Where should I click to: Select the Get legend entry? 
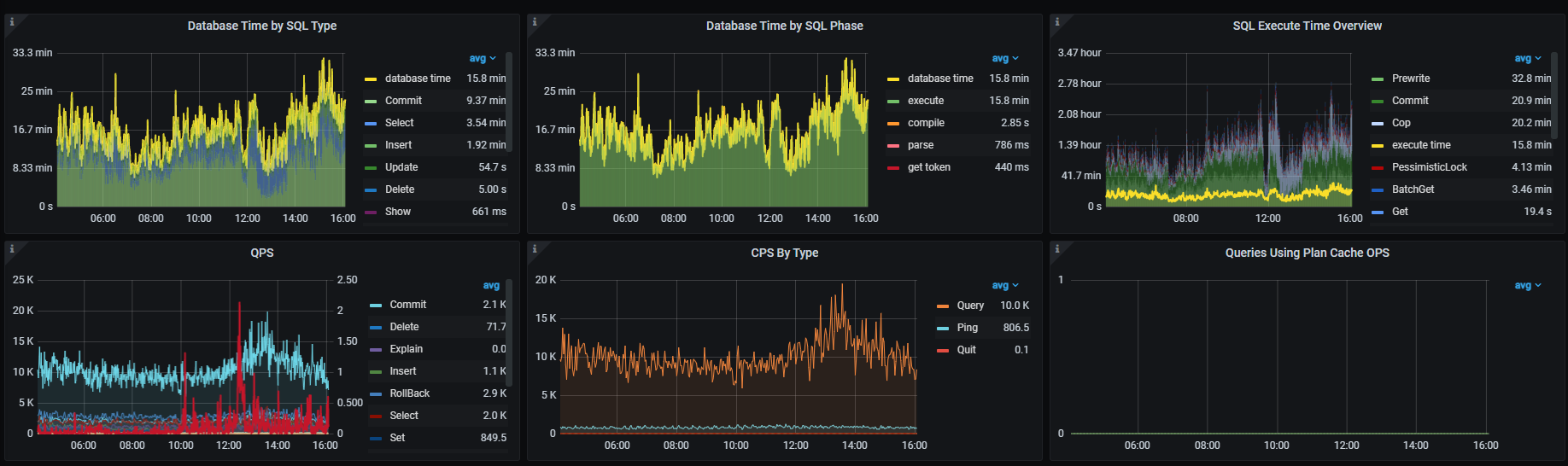pos(1400,212)
